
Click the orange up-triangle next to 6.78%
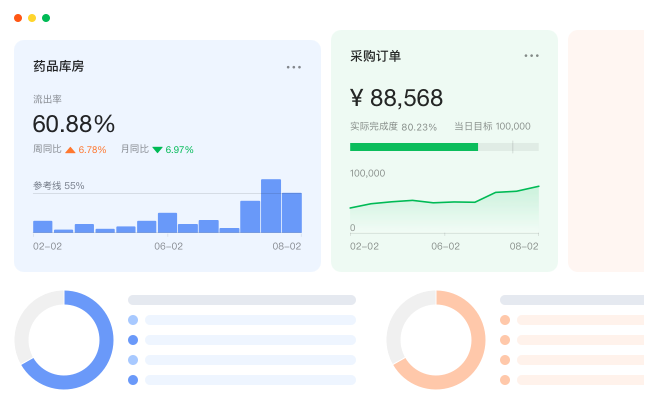click(x=70, y=150)
